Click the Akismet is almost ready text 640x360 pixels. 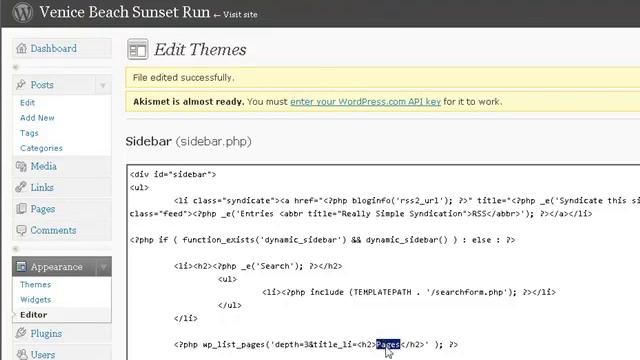(x=189, y=102)
